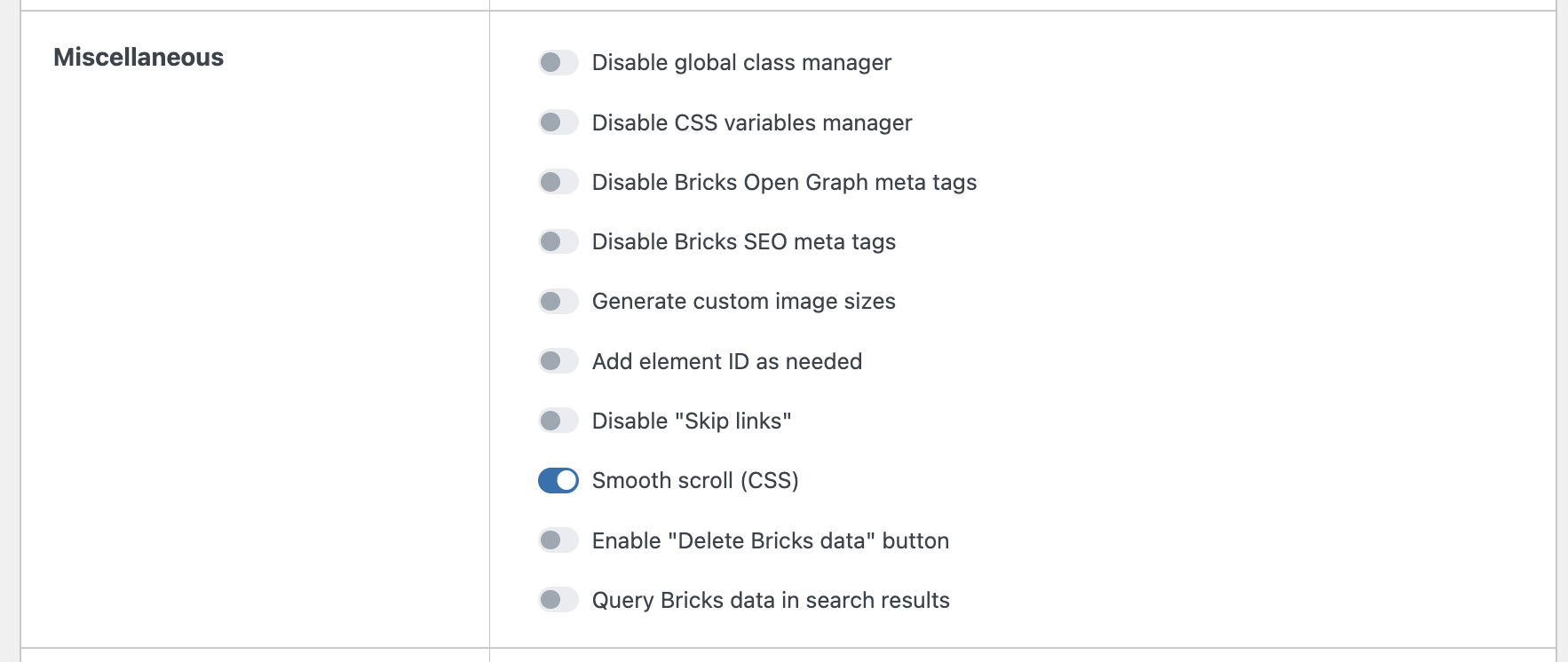Switch on Disable Bricks SEO meta tags toggle
Viewport: 1568px width, 662px height.
click(x=558, y=241)
